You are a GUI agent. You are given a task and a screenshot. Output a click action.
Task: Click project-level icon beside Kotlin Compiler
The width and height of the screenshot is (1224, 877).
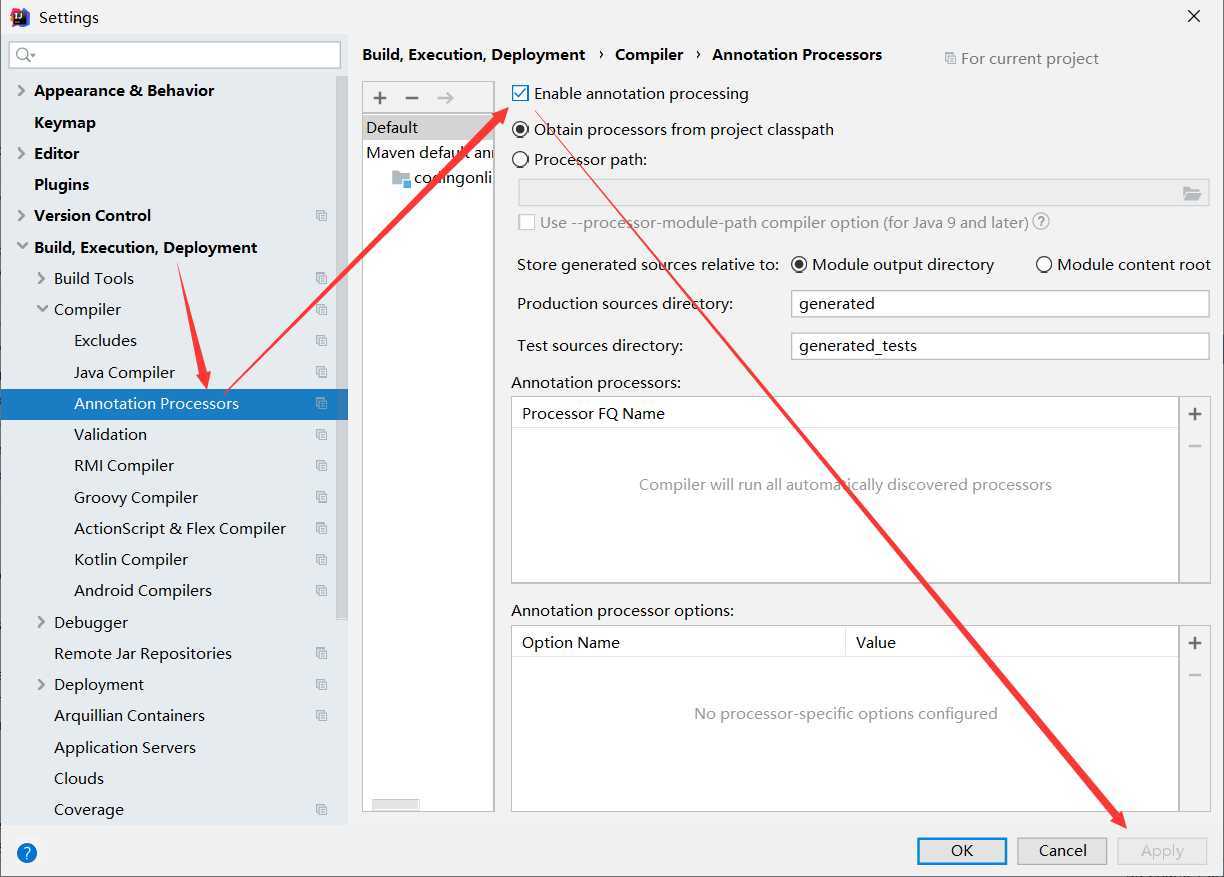coord(321,560)
